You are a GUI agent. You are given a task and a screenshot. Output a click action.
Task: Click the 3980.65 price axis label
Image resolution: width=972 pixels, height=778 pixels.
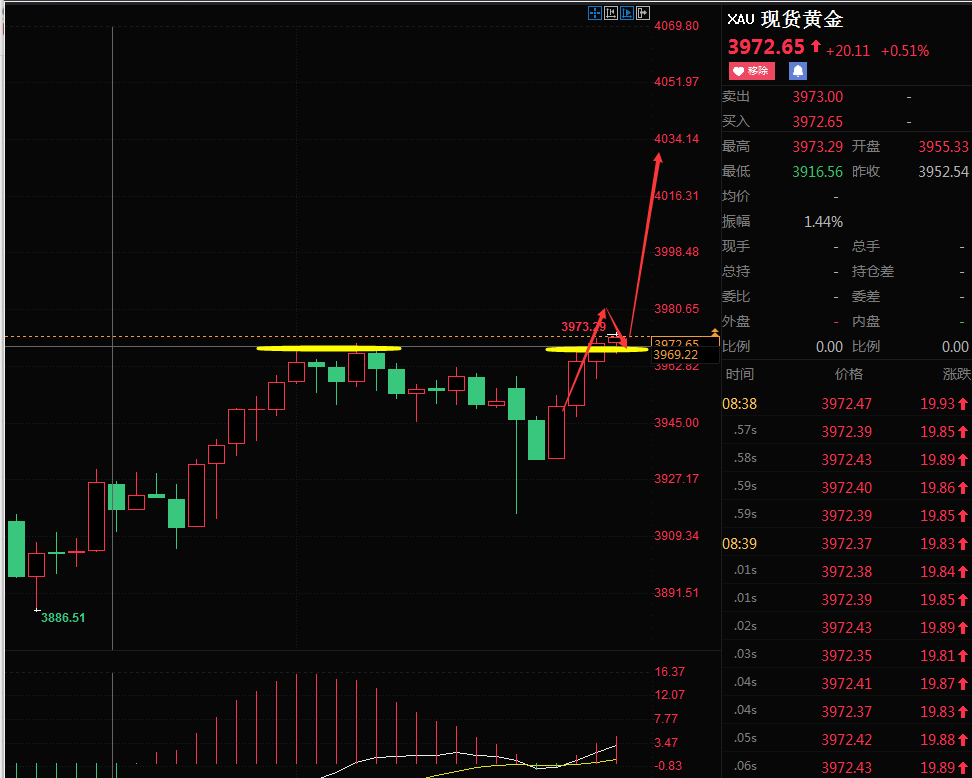[x=676, y=309]
